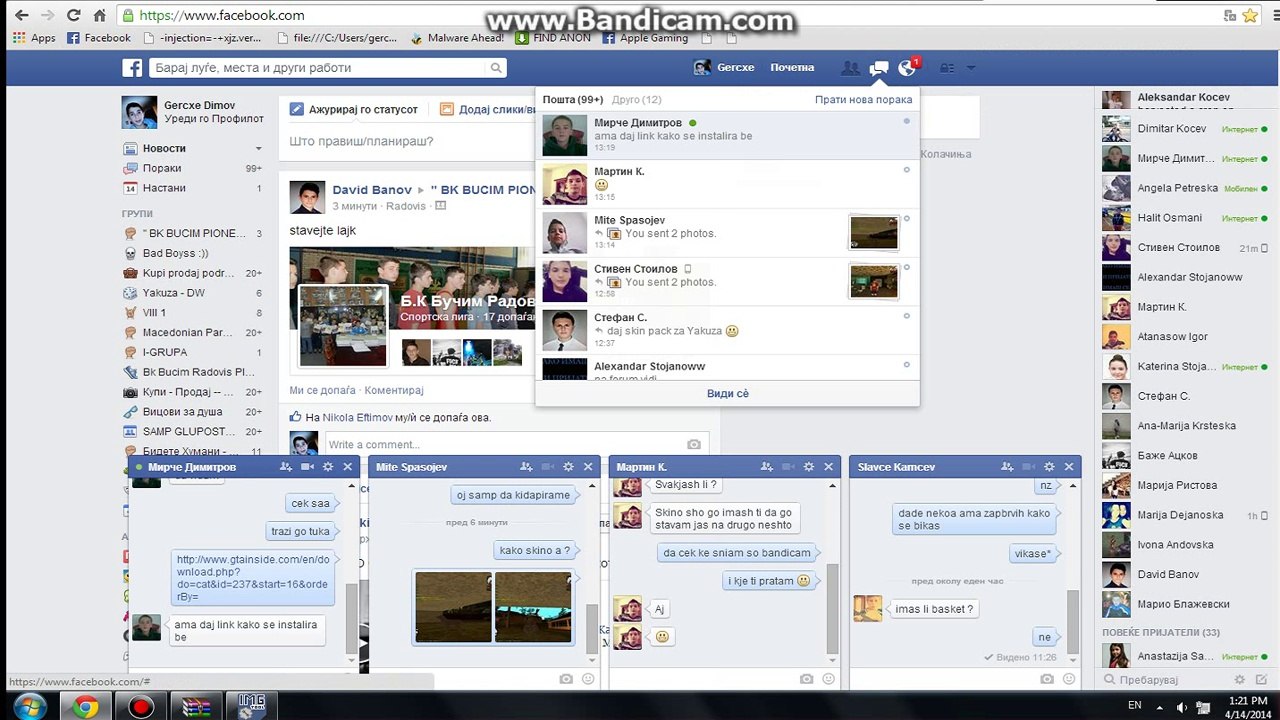
Task: Reload the page with the refresh icon
Action: pos(73,15)
